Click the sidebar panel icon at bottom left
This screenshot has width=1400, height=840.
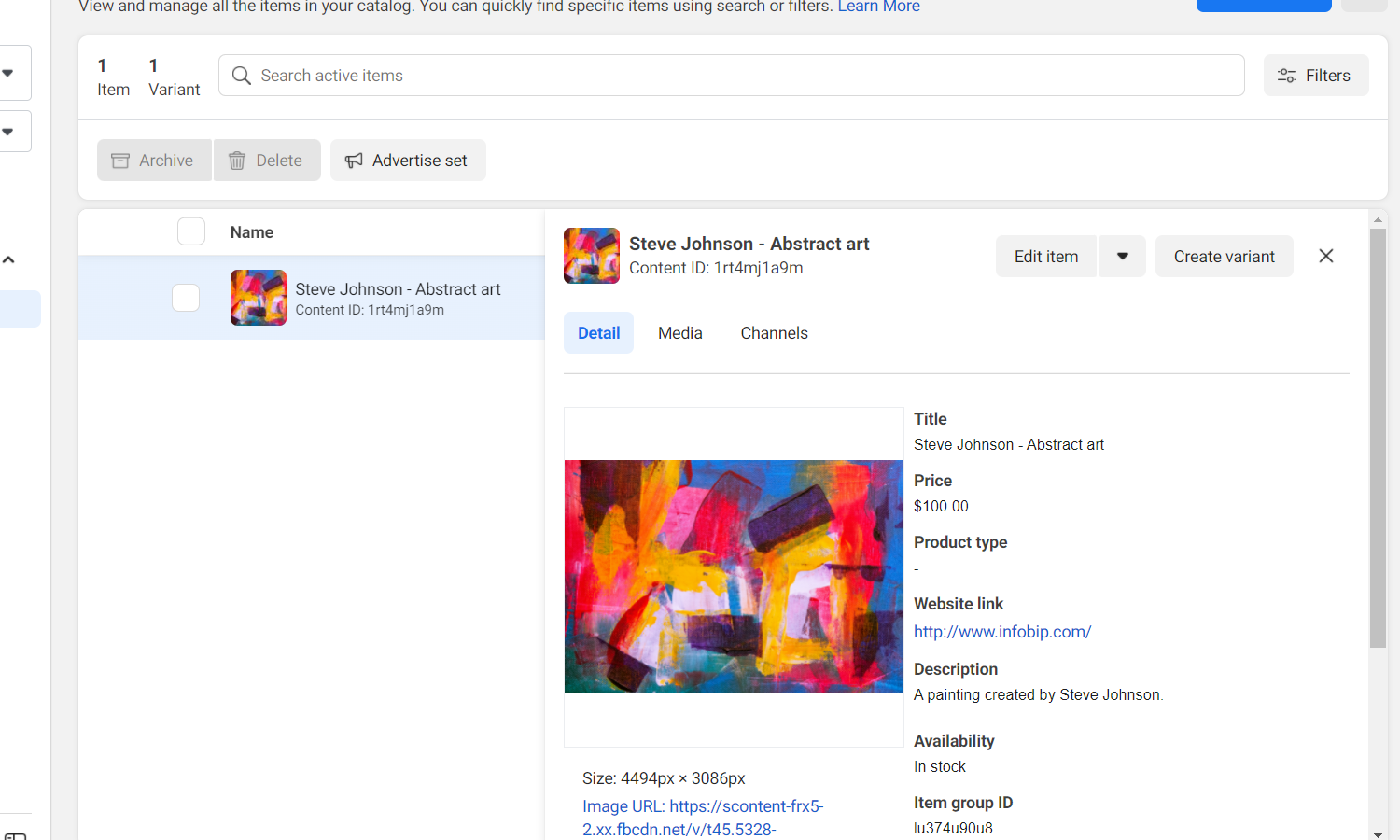[15, 834]
